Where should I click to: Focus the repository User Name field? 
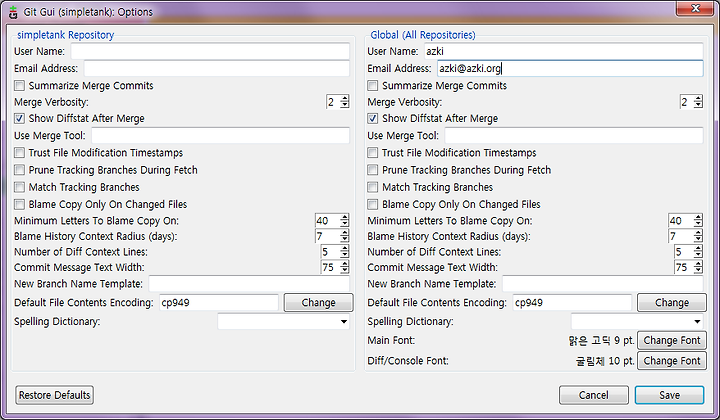pyautogui.click(x=210, y=51)
